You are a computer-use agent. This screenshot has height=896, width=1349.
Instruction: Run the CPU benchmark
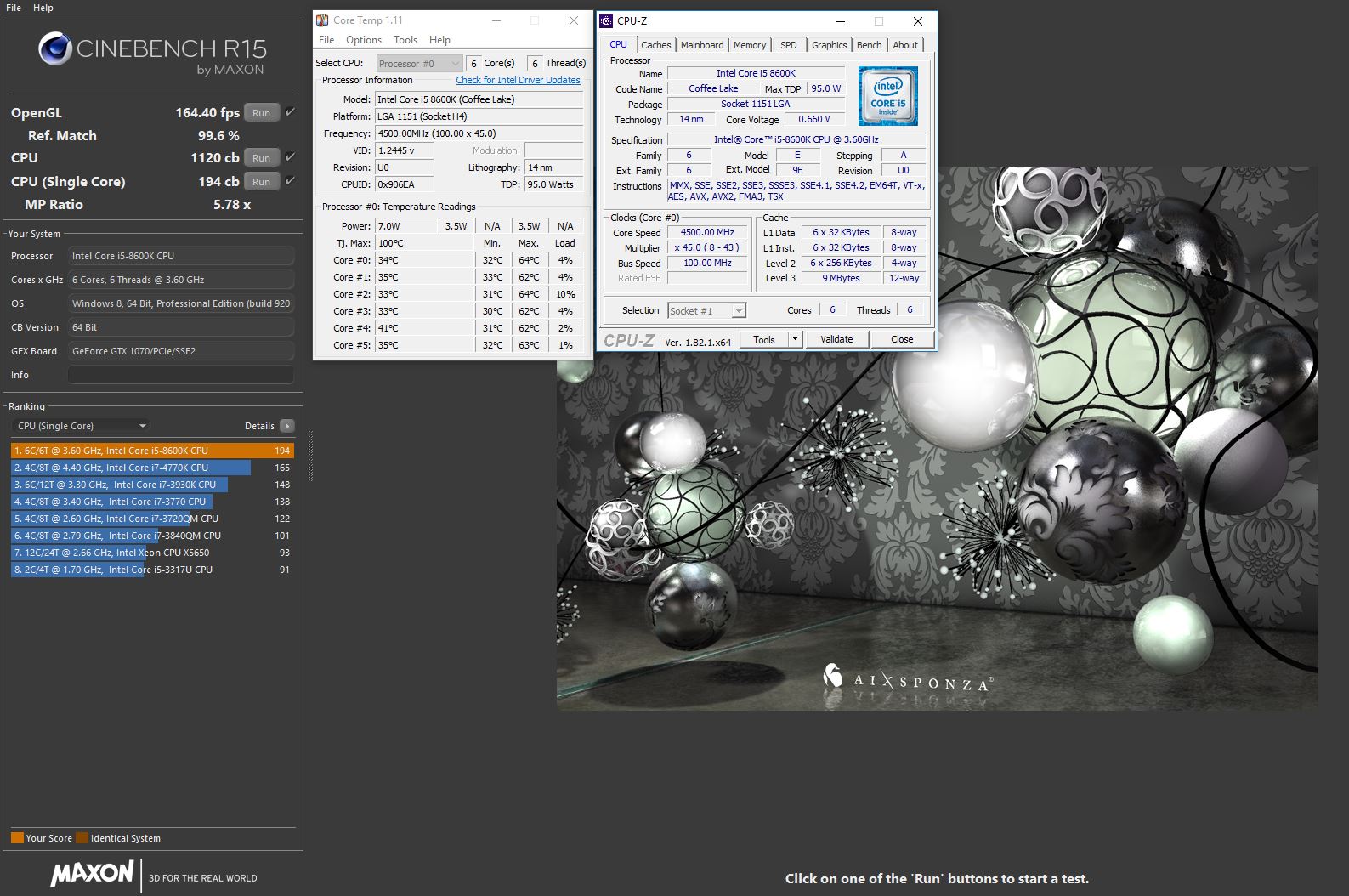click(262, 157)
